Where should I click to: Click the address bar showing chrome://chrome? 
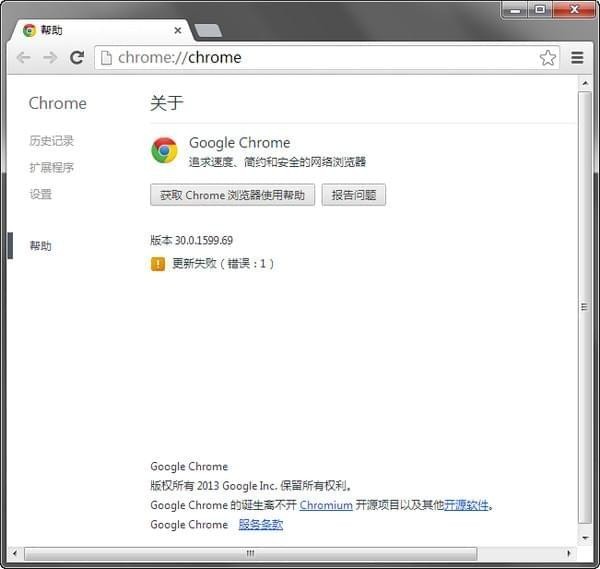tap(320, 58)
